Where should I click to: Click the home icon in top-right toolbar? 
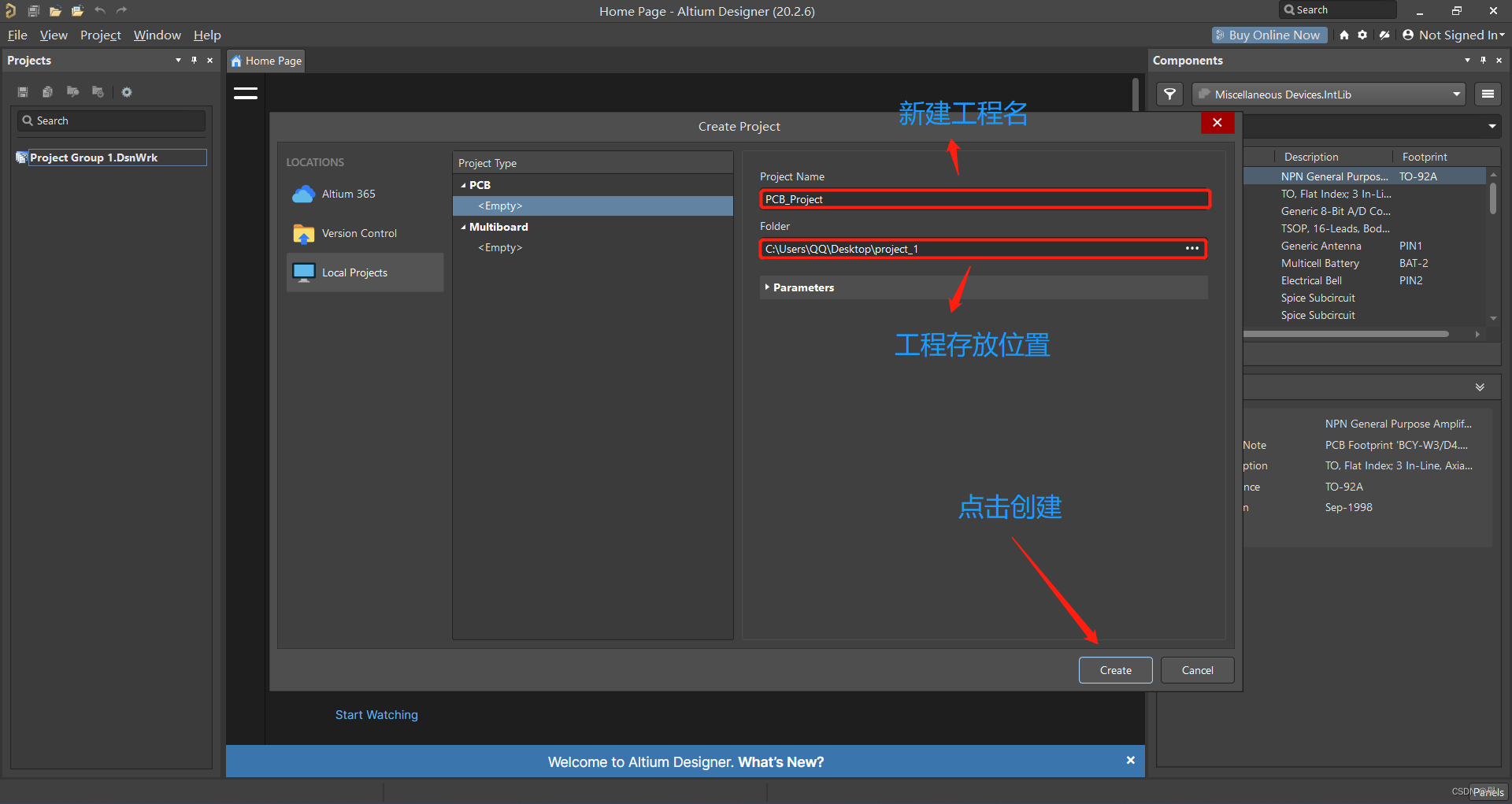[x=1344, y=35]
